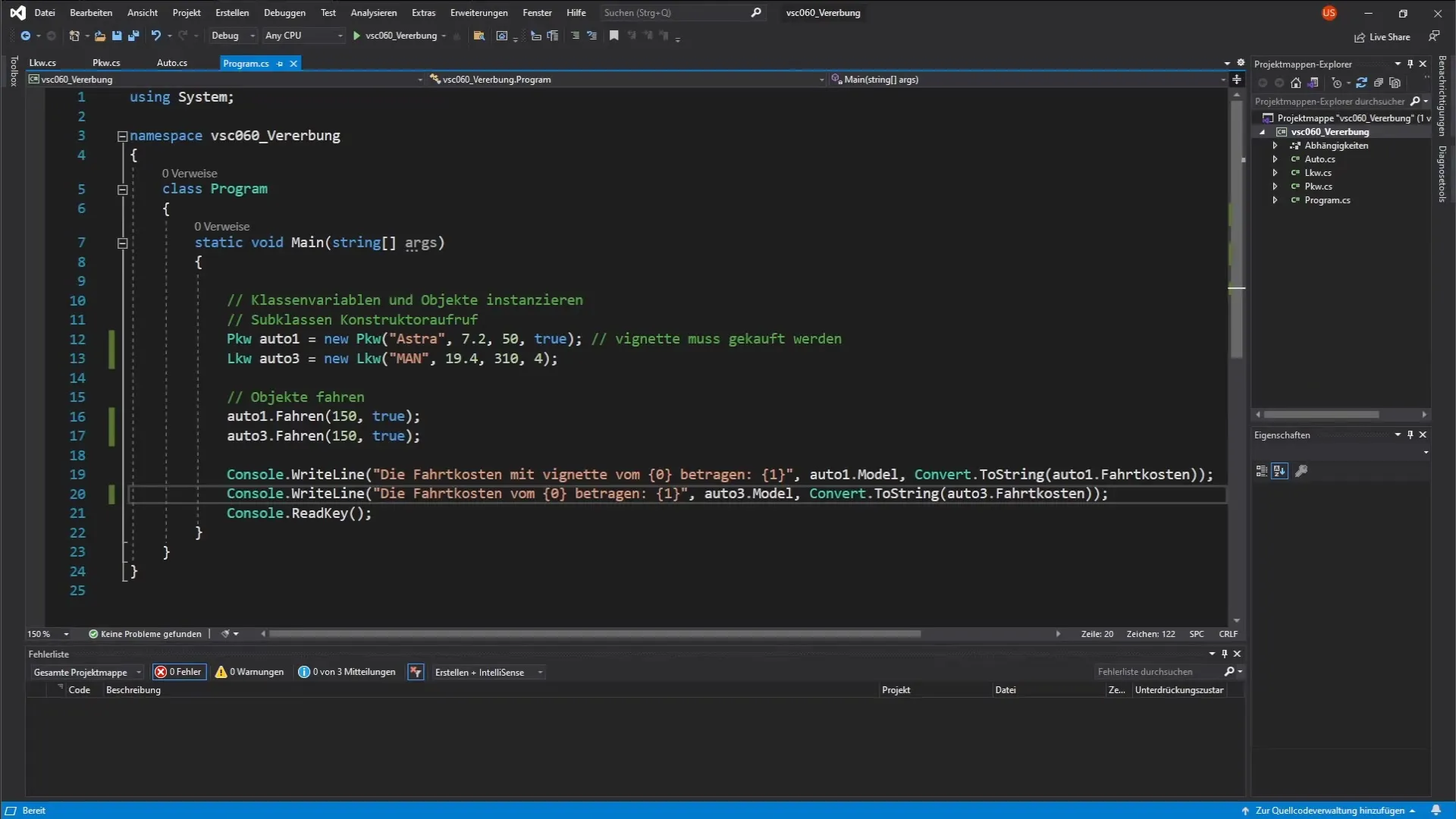The height and width of the screenshot is (819, 1456).
Task: Click the split editor icon above scrollbar
Action: 1237,80
